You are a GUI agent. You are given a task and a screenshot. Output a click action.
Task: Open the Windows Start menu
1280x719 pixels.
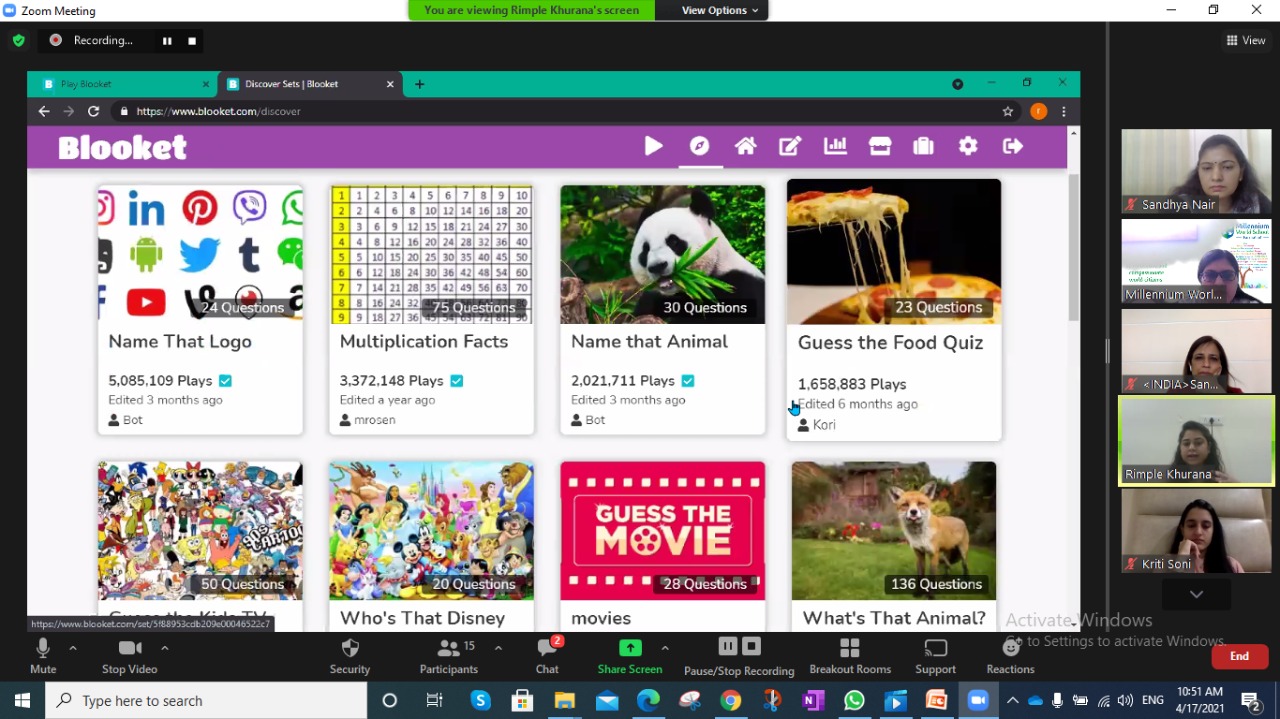[x=22, y=701]
